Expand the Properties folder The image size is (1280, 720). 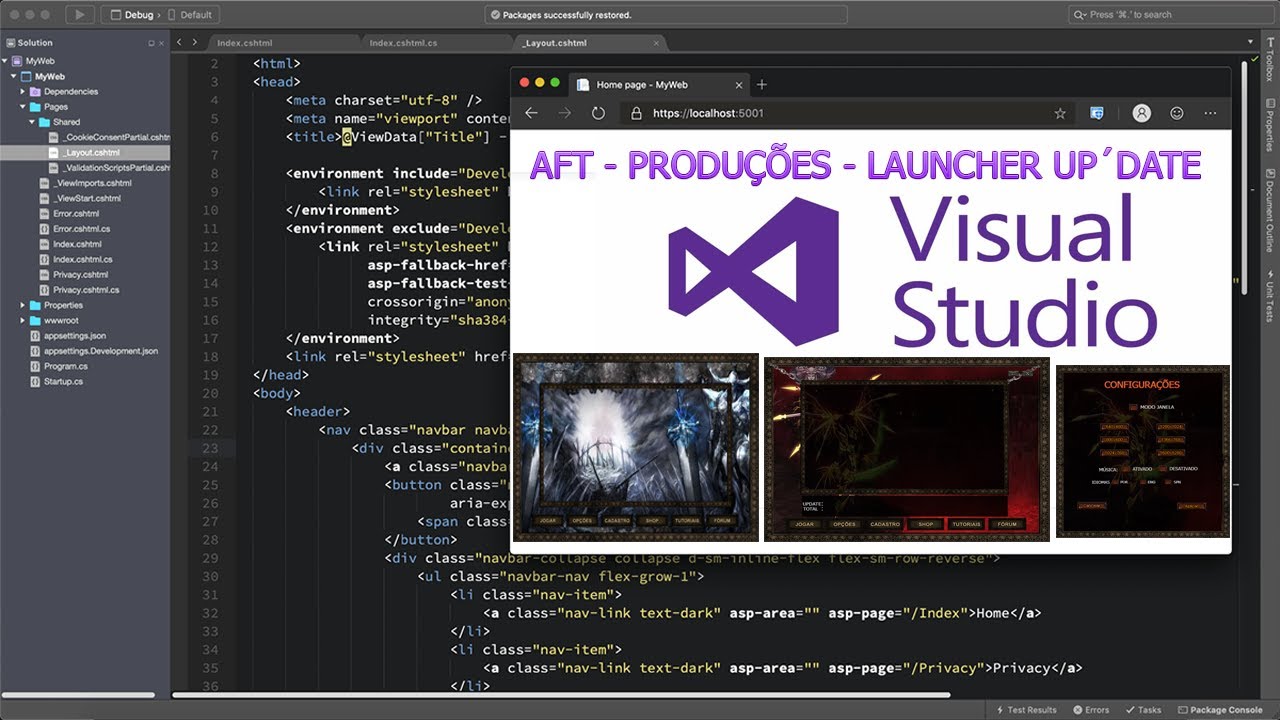pyautogui.click(x=23, y=305)
